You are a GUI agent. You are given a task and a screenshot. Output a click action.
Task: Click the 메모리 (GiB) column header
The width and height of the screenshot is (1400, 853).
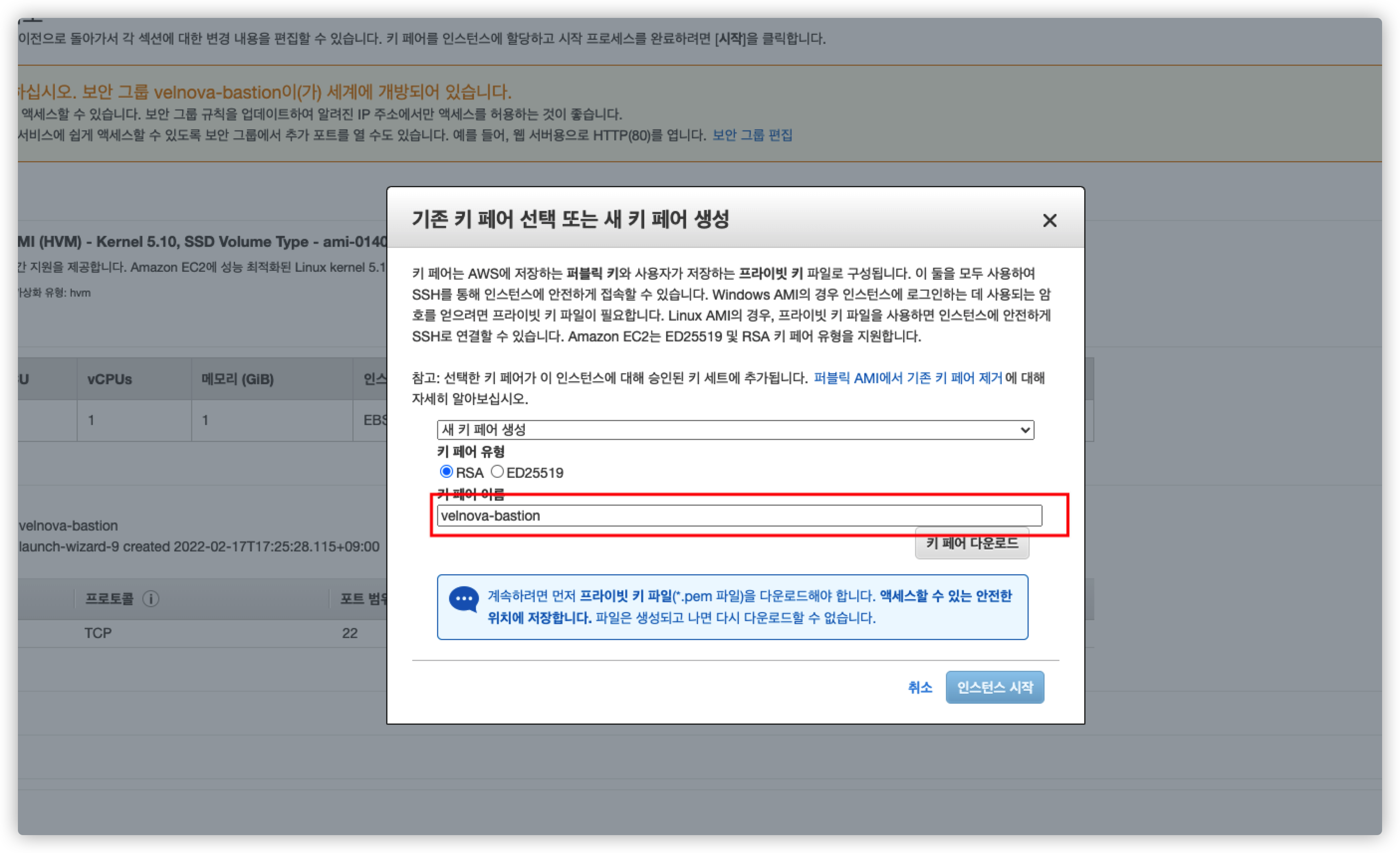tap(237, 379)
